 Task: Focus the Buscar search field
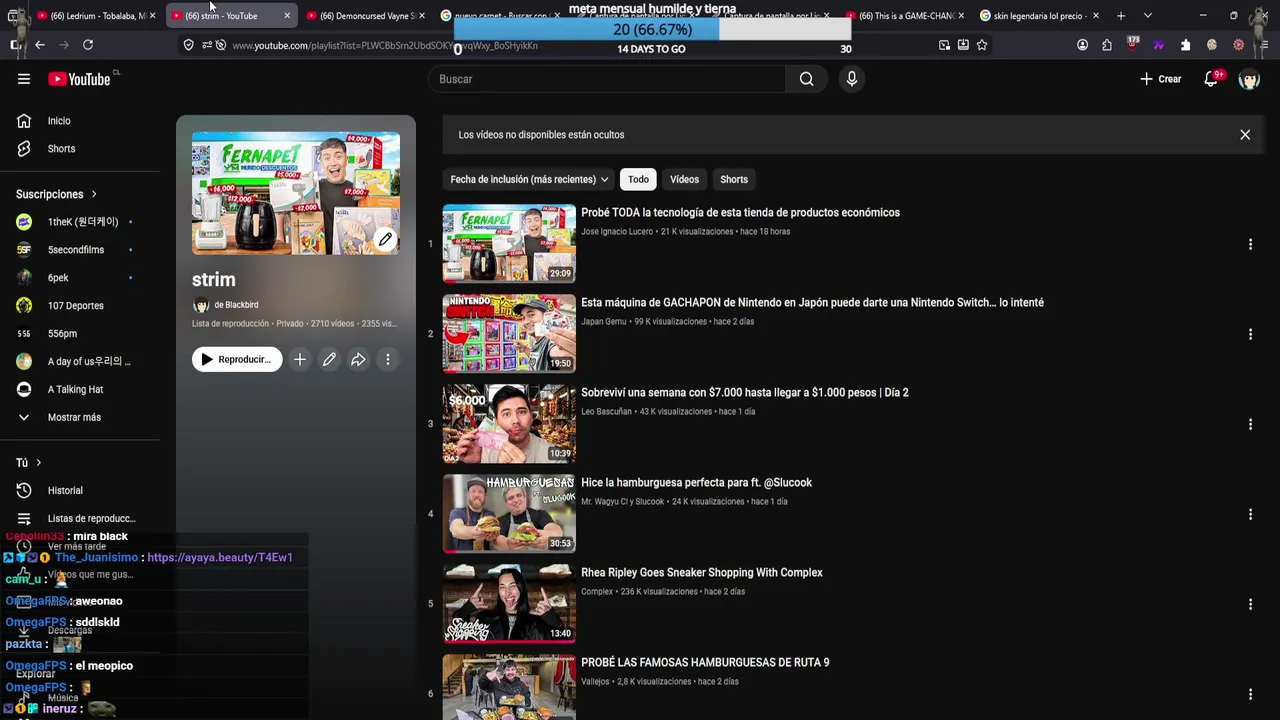click(x=607, y=79)
